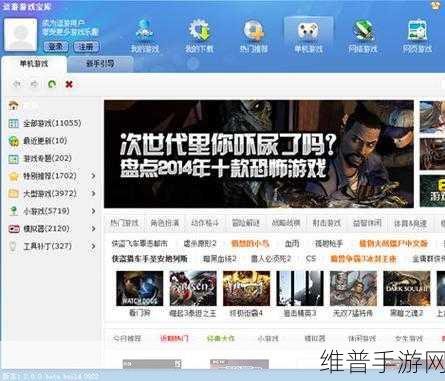This screenshot has height=381, width=445.
Task: Select the 战略战棋 category tab
Action: point(286,223)
